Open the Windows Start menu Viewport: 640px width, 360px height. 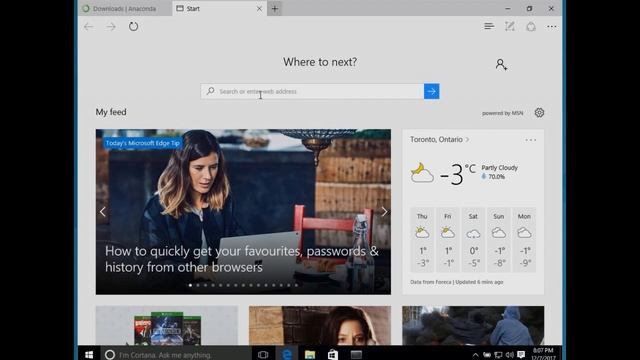pyautogui.click(x=89, y=354)
